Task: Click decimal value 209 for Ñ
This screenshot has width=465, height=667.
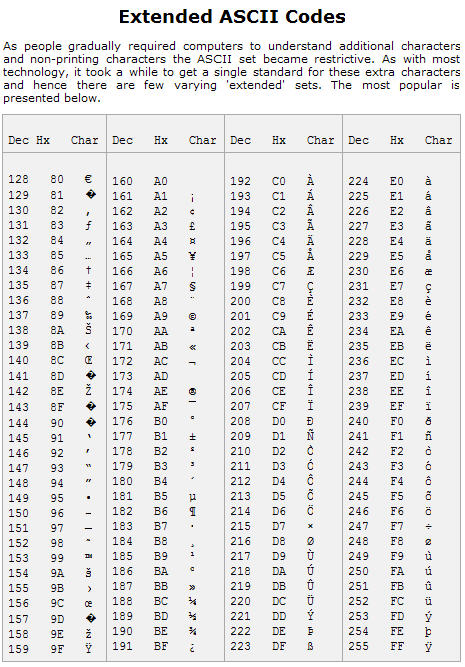Action: tap(240, 436)
